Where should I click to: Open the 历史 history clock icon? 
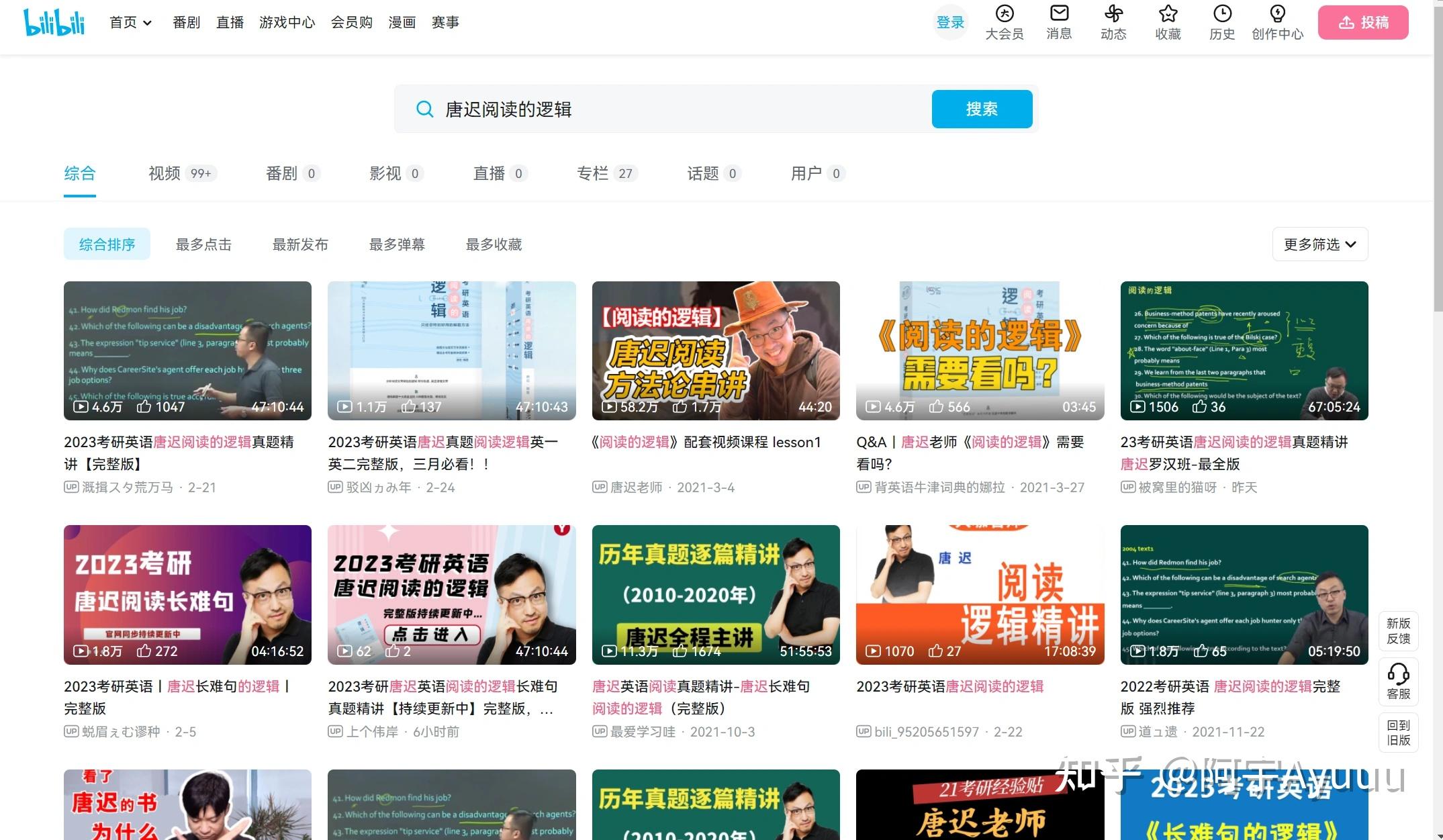click(1222, 22)
